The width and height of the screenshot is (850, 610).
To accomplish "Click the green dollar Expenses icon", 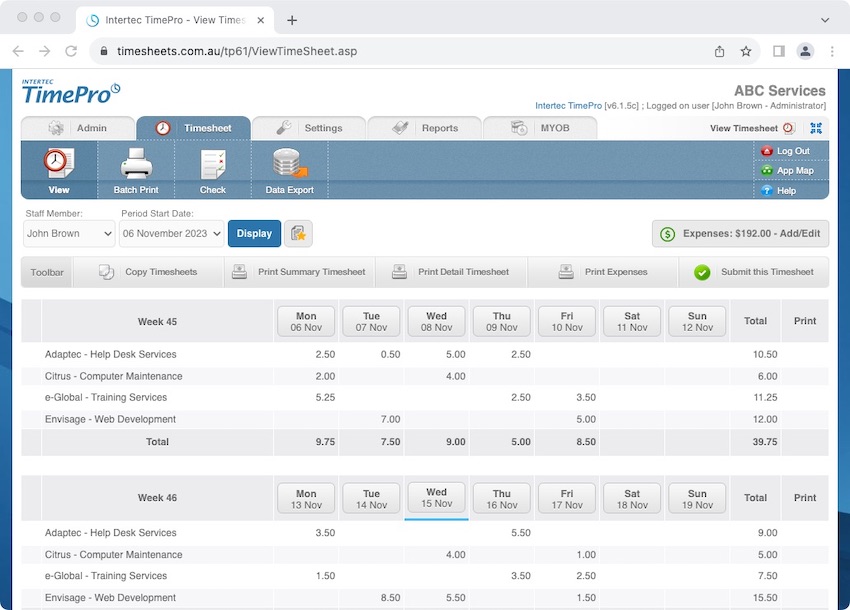I will click(x=667, y=234).
